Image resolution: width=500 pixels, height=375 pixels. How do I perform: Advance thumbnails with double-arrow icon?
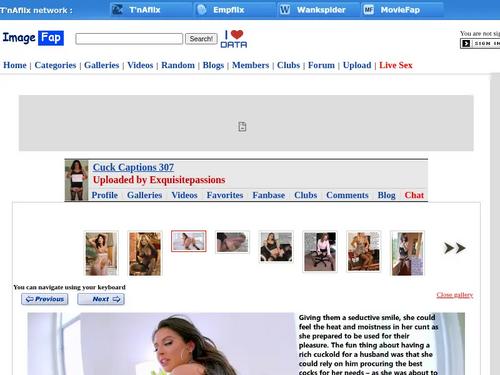(455, 248)
